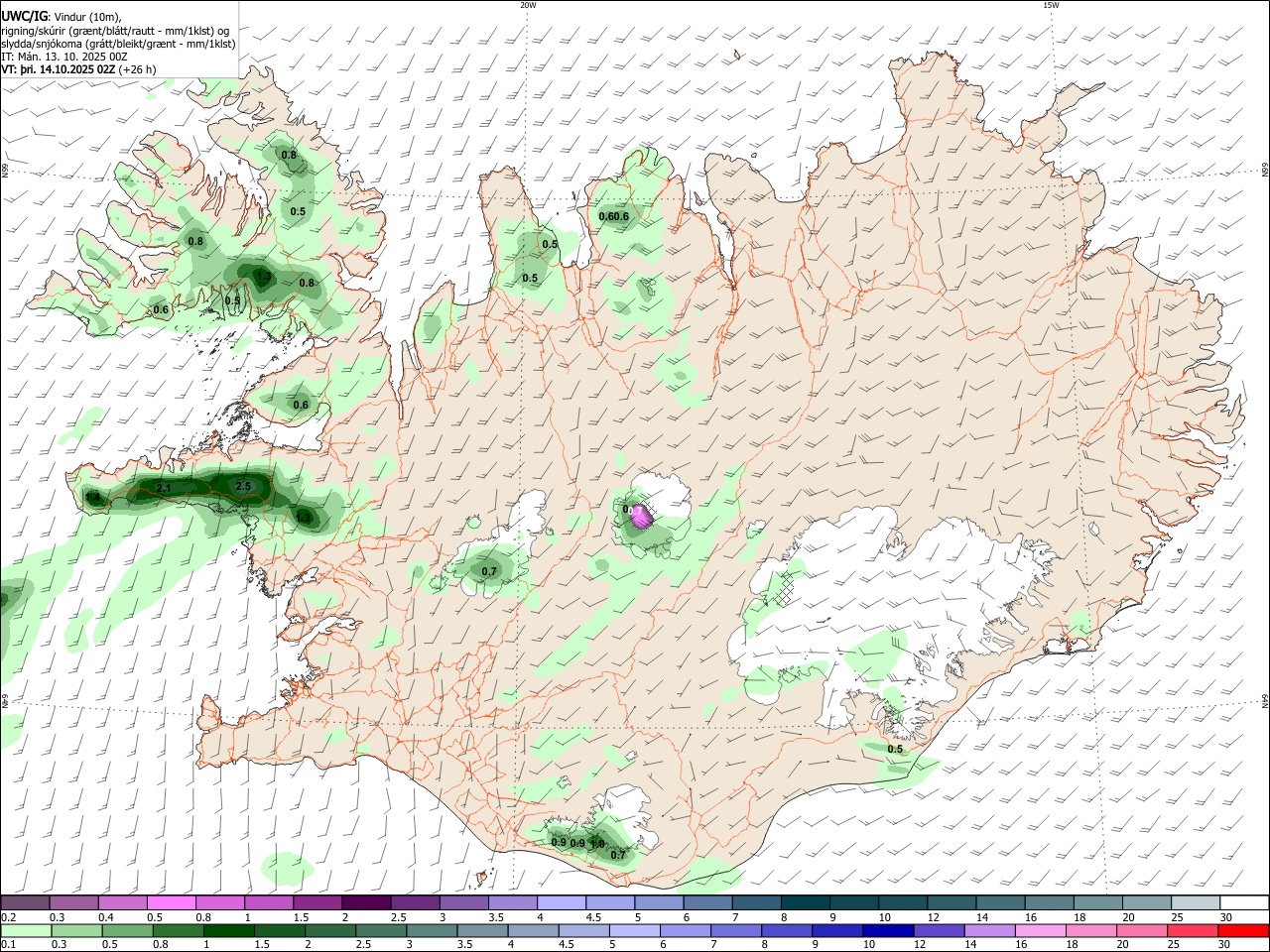Pick the upper legend swatch labeled 0.2
This screenshot has width=1270, height=952.
pyautogui.click(x=25, y=902)
